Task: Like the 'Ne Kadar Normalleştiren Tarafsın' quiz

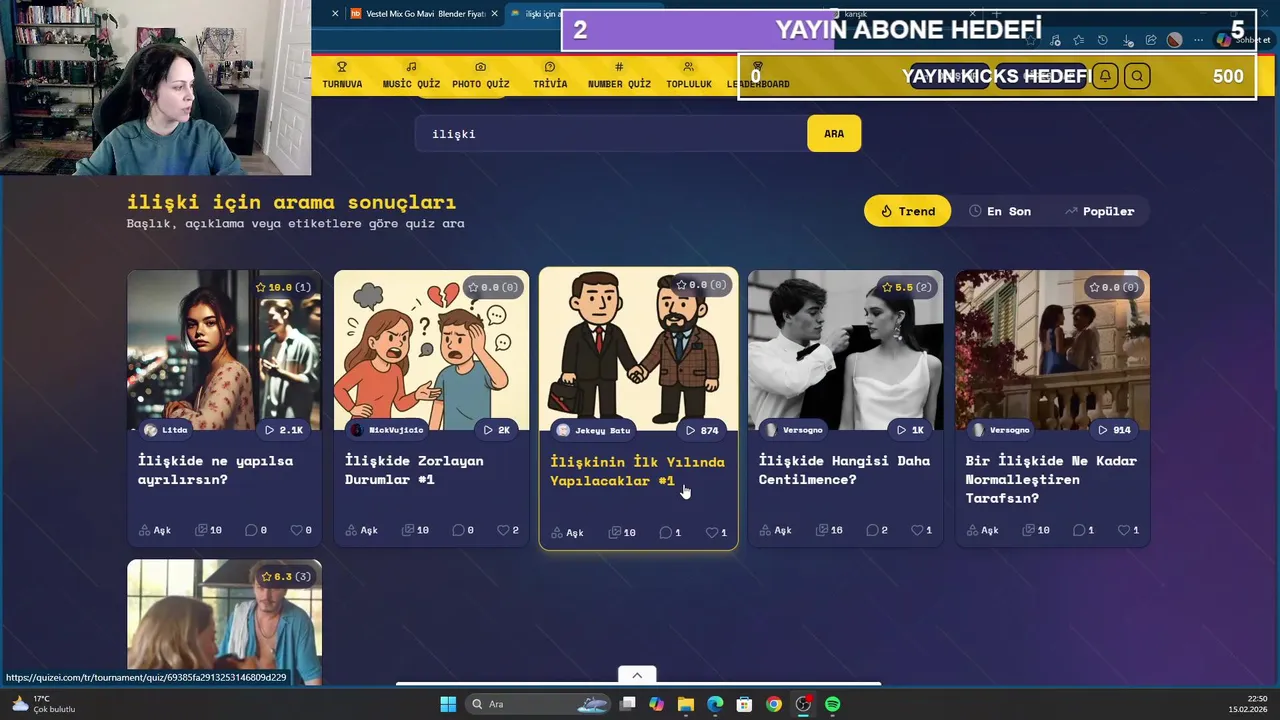Action: click(x=1129, y=530)
